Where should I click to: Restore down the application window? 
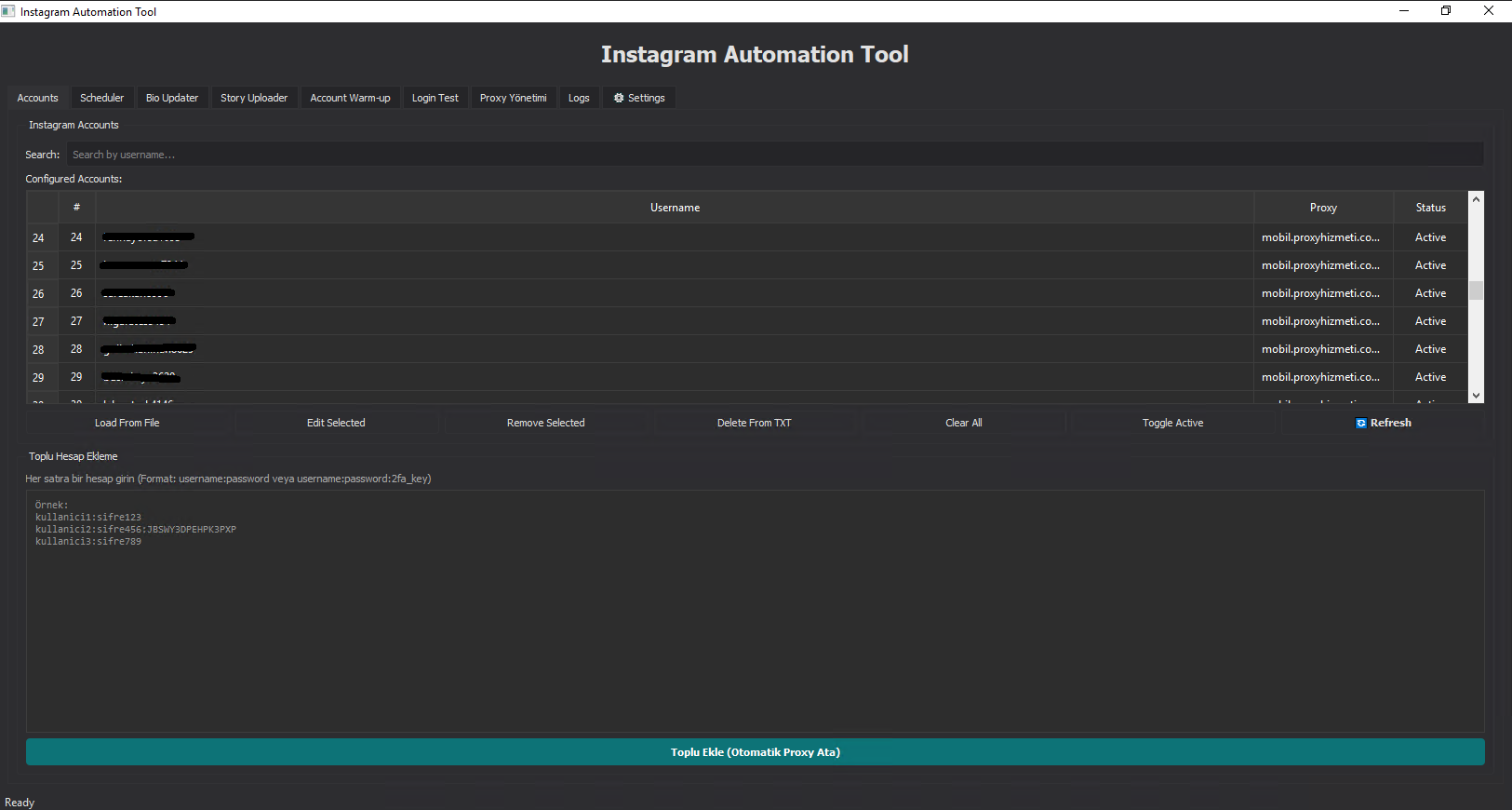[x=1446, y=10]
